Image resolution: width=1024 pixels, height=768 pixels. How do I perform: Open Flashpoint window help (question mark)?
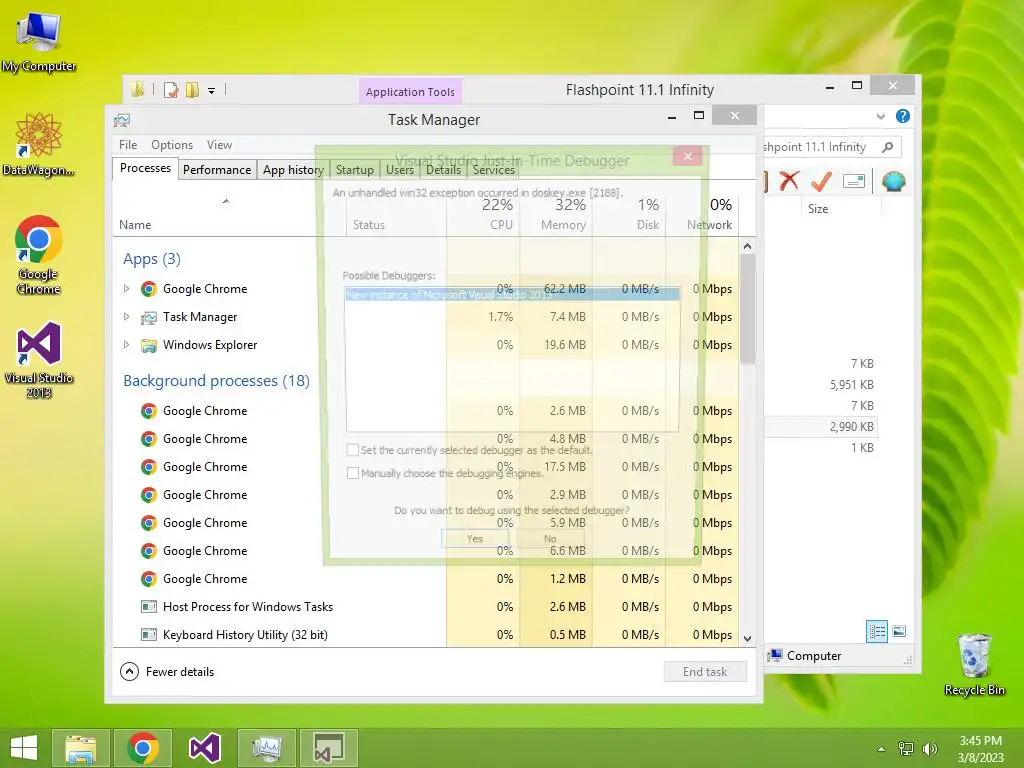click(903, 116)
